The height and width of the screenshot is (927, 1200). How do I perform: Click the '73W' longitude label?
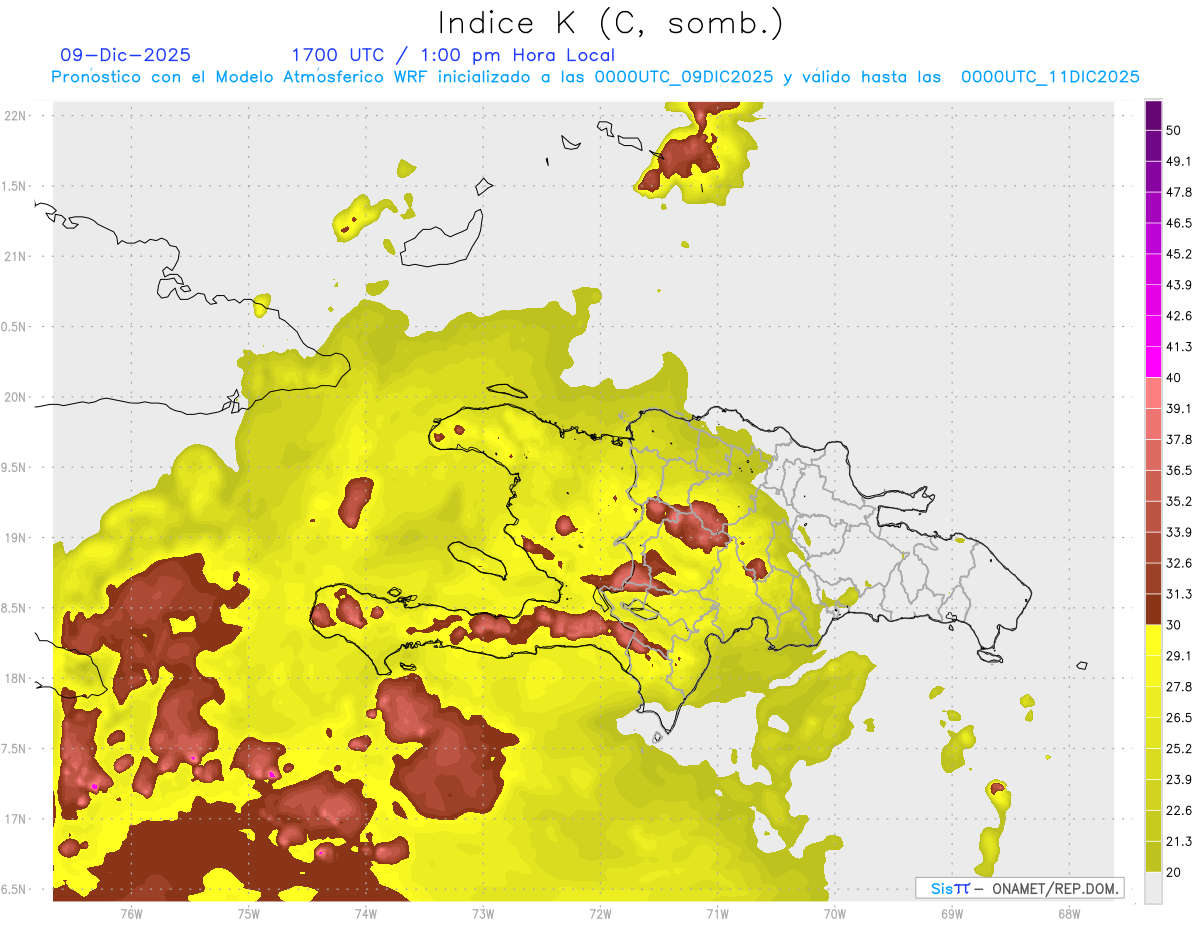[483, 914]
